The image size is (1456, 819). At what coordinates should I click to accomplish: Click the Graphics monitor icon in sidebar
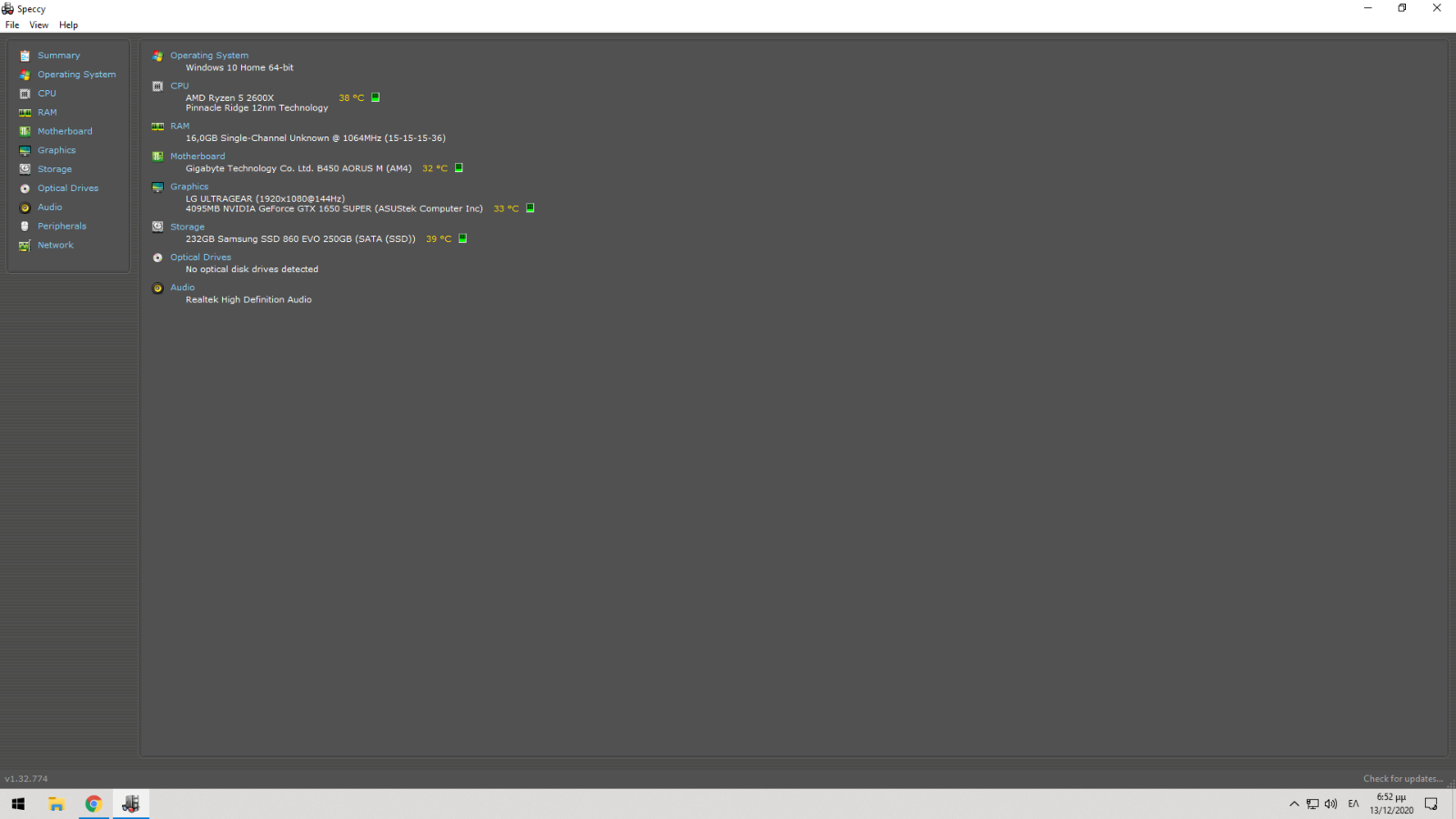25,150
